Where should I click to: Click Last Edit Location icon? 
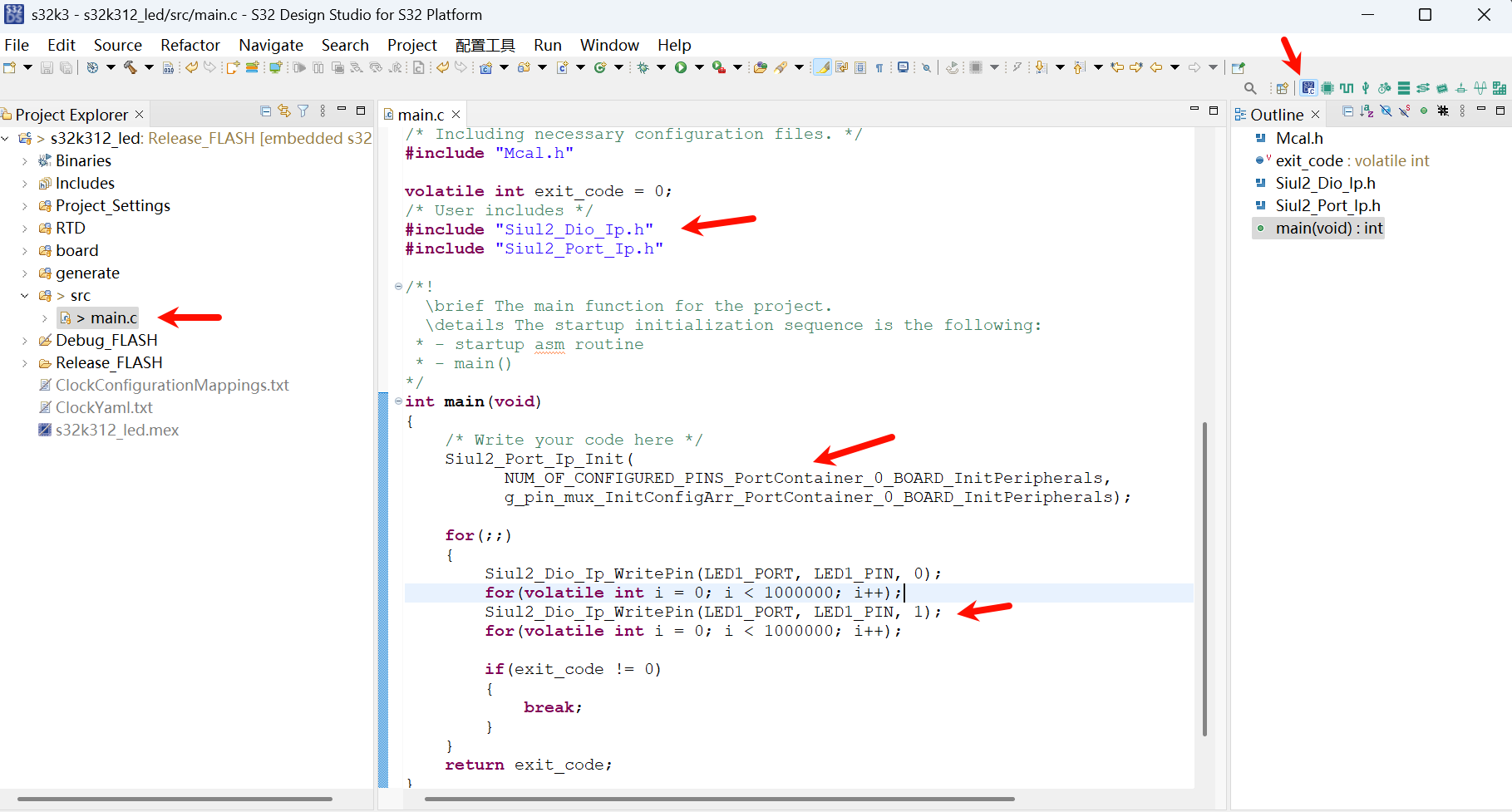click(x=1117, y=67)
